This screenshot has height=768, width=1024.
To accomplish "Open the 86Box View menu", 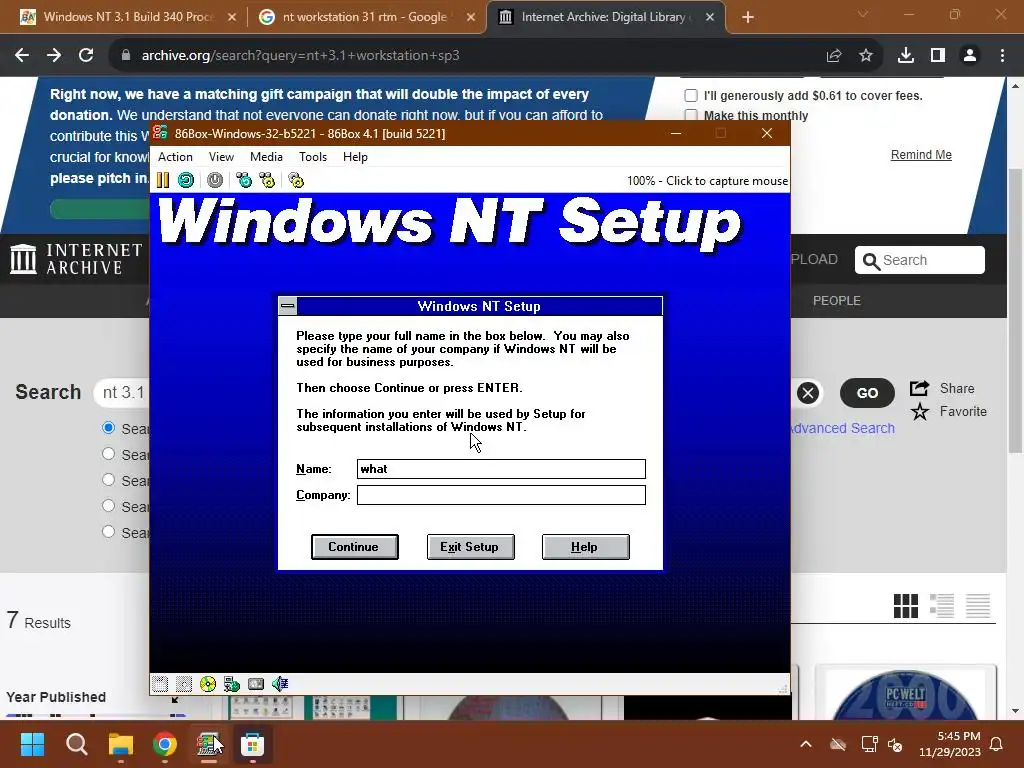I will [x=221, y=157].
